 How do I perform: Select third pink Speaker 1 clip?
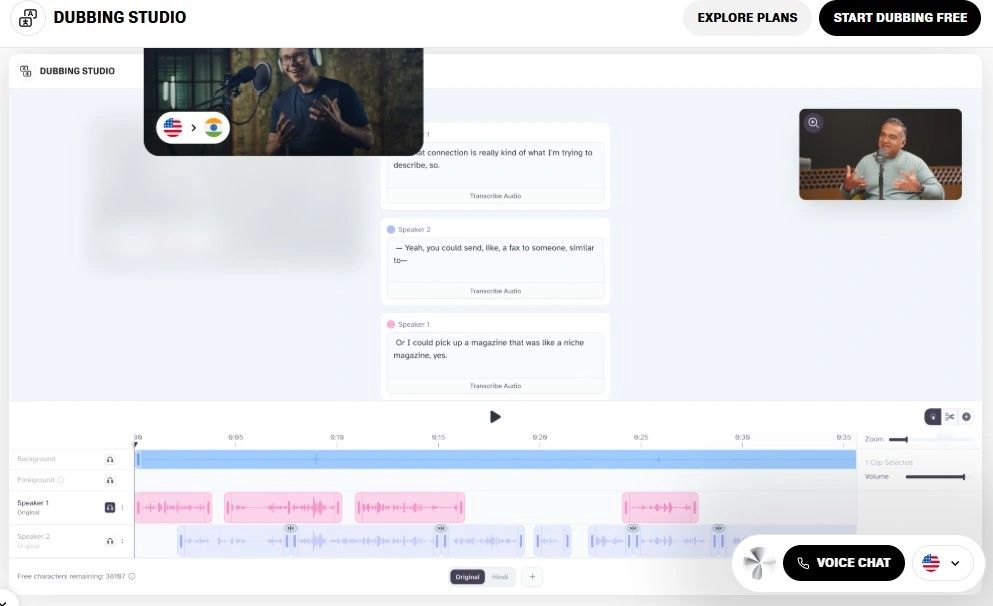pyautogui.click(x=410, y=507)
